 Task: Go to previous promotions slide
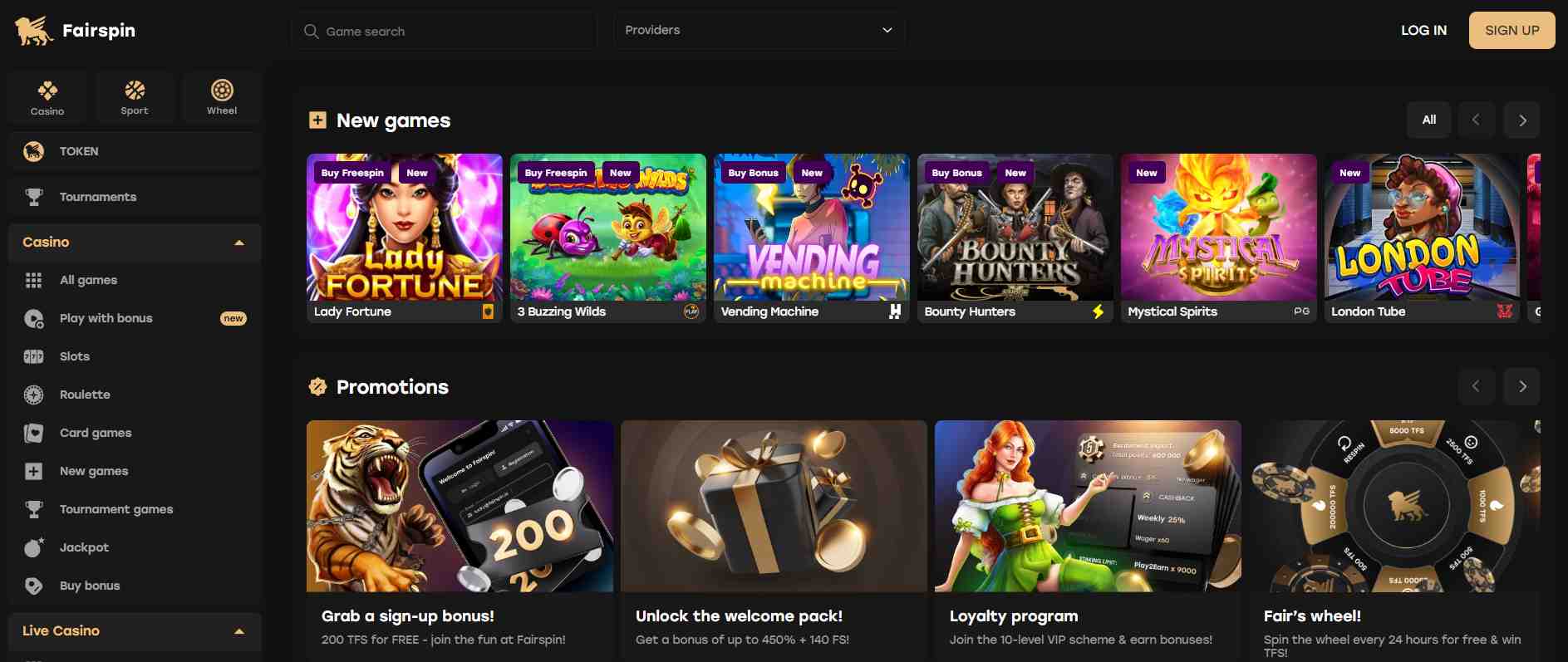coord(1476,386)
